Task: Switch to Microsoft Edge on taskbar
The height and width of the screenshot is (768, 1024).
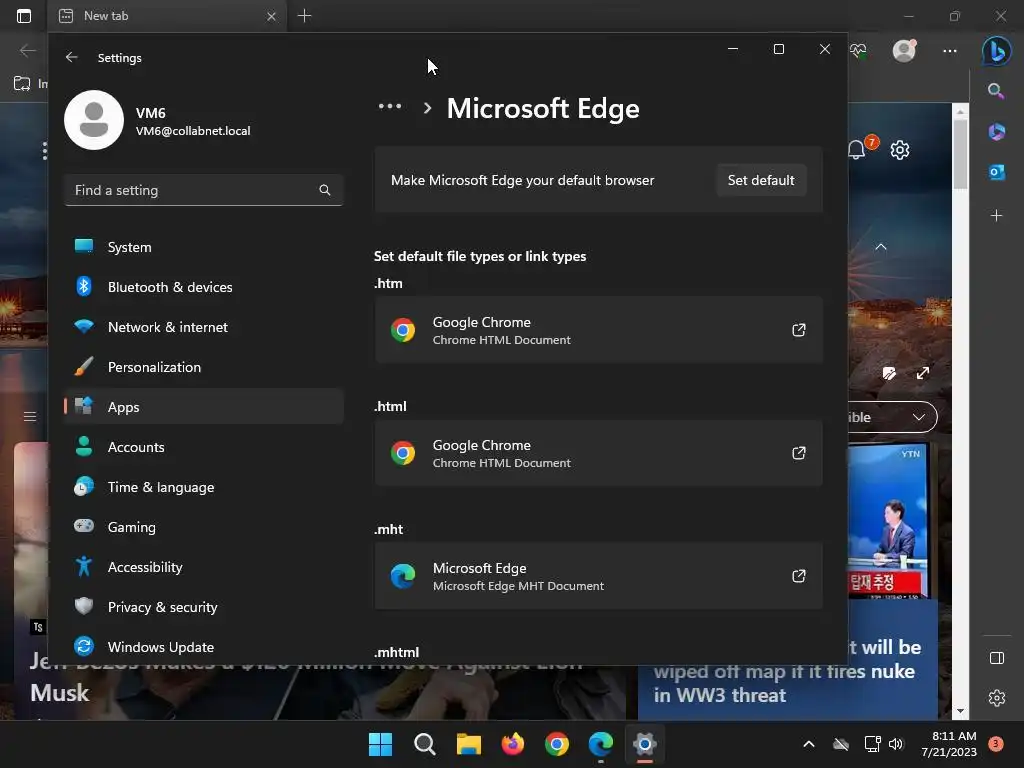Action: 601,744
